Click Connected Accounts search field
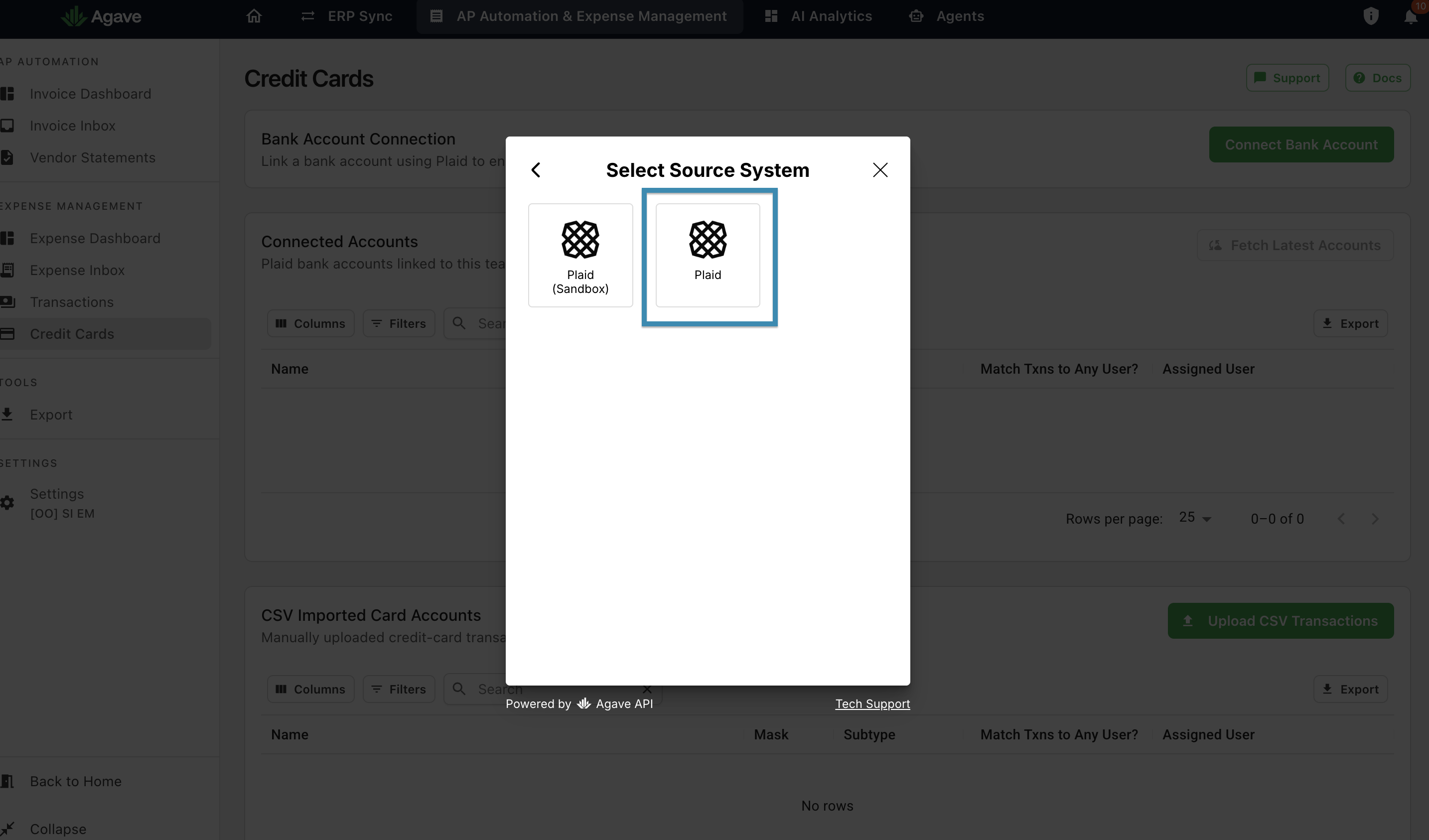This screenshot has height=840, width=1429. click(475, 323)
